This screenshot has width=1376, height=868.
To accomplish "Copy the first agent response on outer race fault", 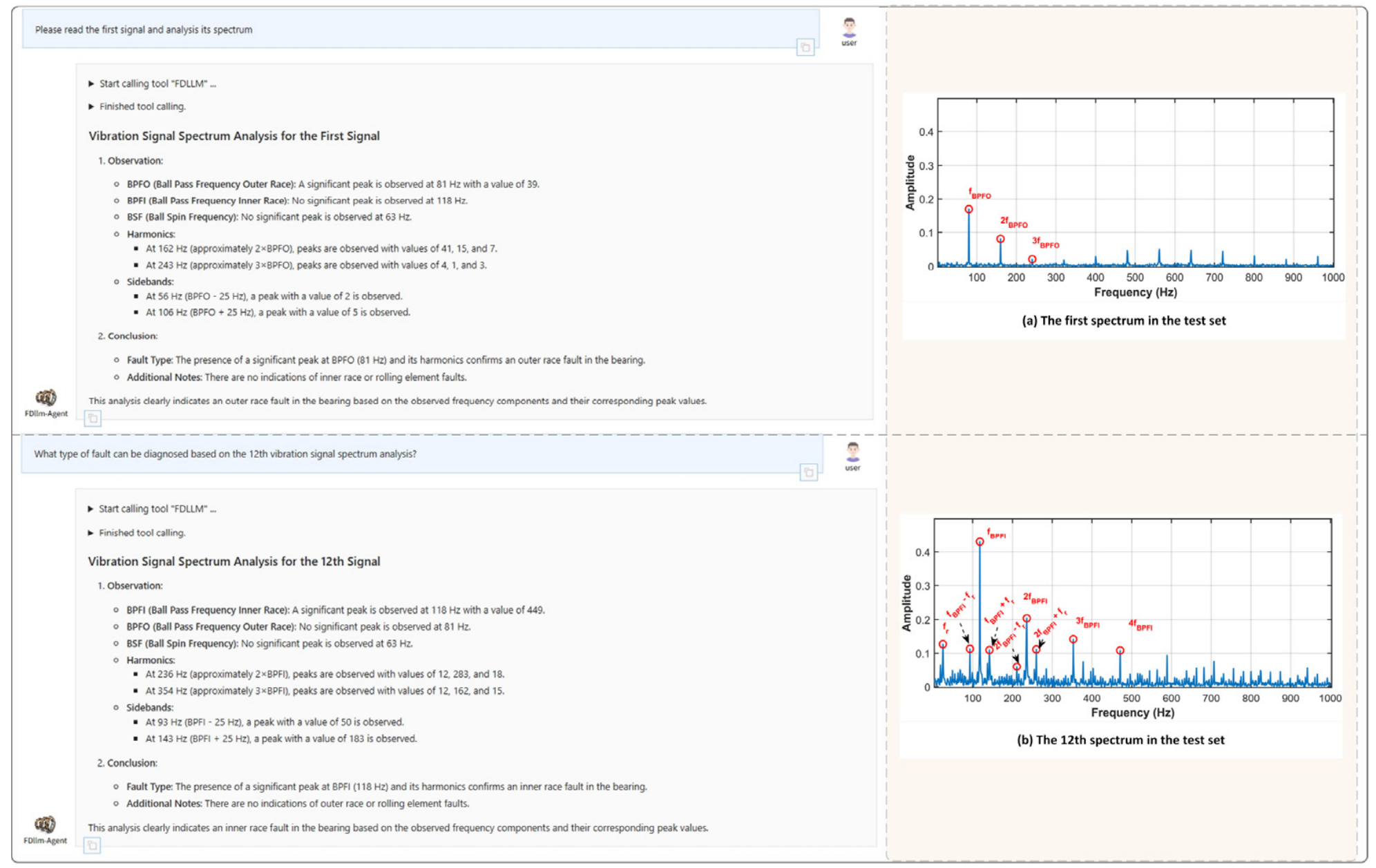I will 93,418.
